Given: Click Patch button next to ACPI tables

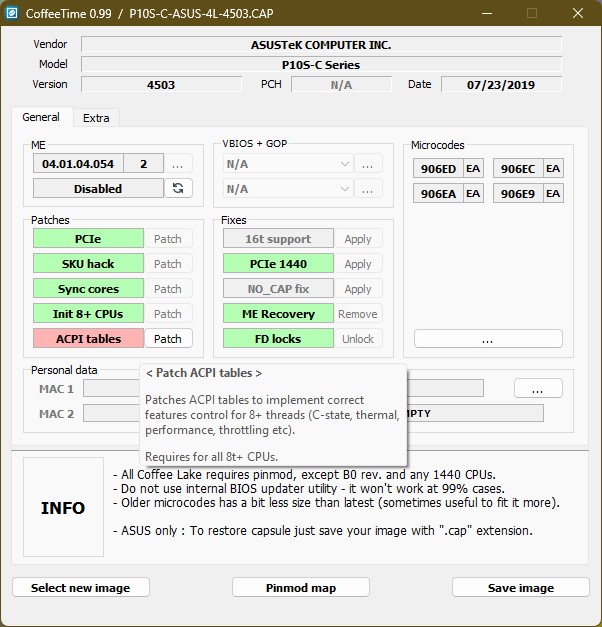Looking at the screenshot, I should pos(168,339).
